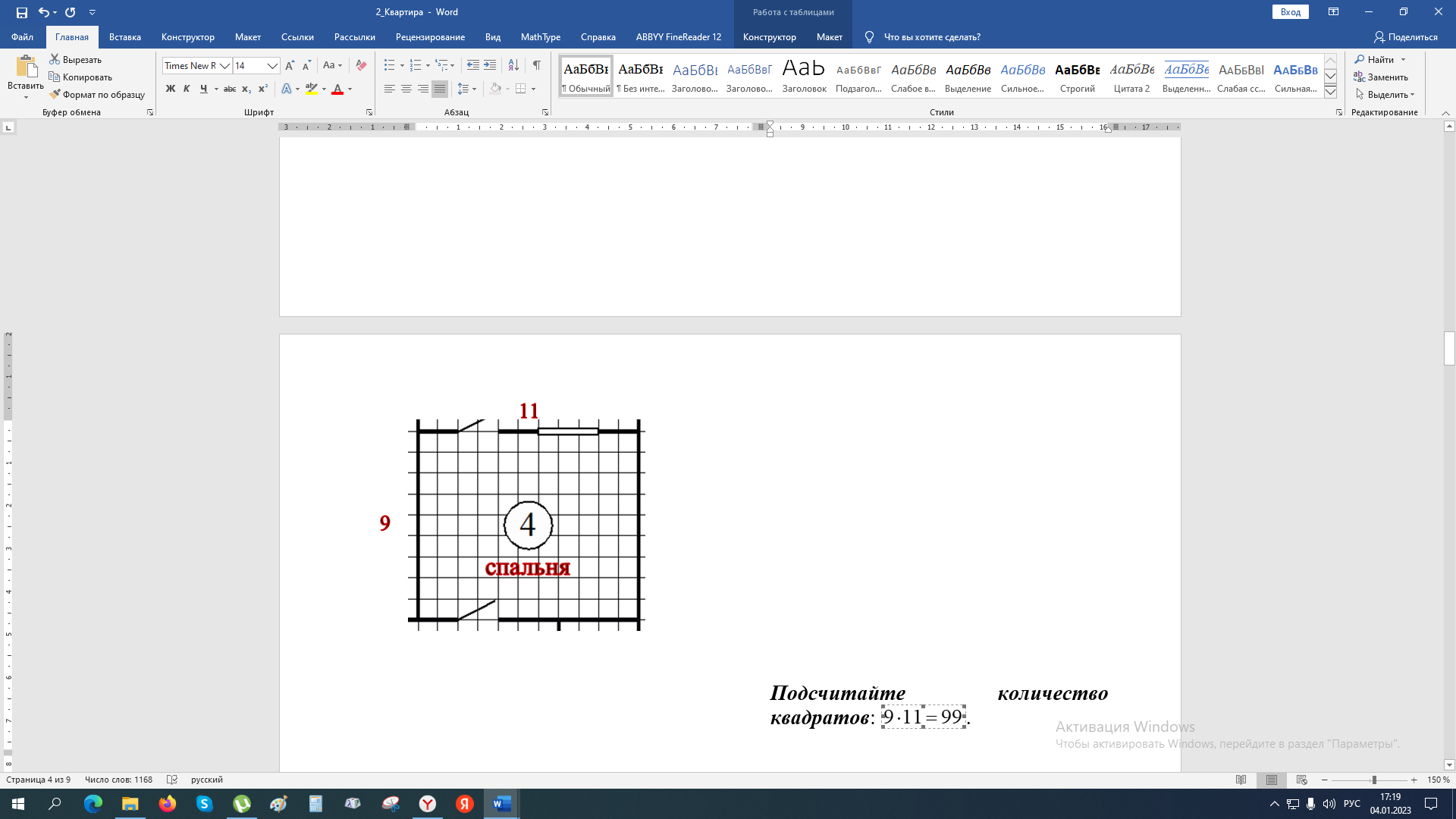The image size is (1456, 819).
Task: Cut selection with Вырезать
Action: click(x=75, y=59)
